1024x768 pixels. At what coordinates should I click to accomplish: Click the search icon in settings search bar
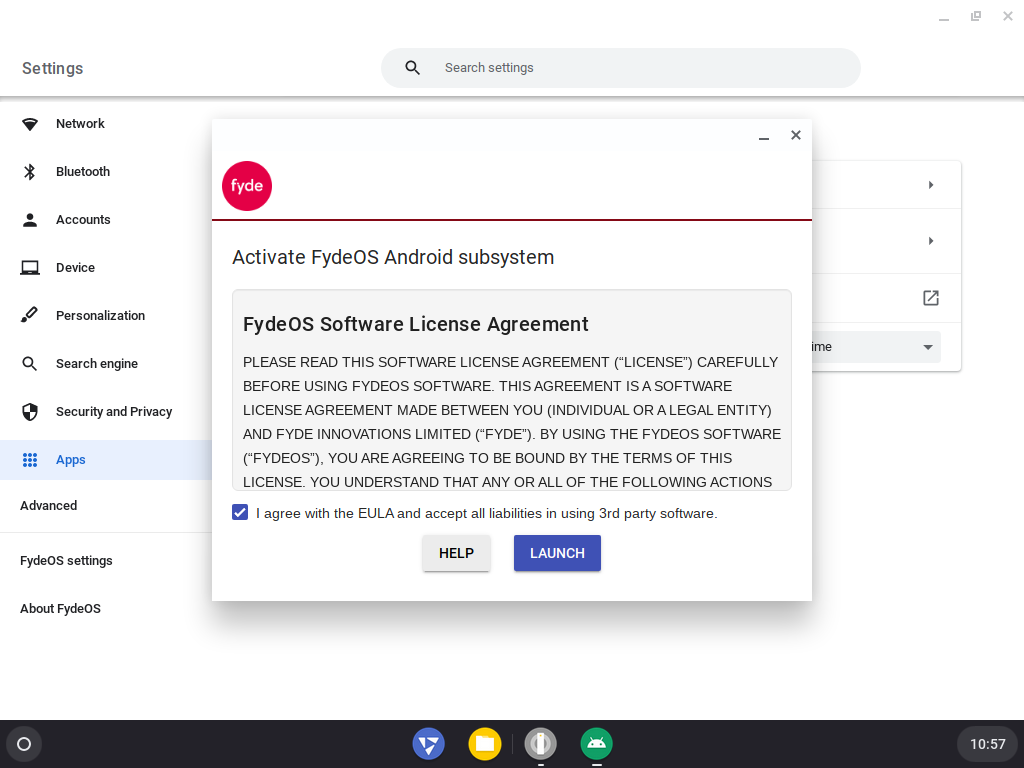click(412, 68)
